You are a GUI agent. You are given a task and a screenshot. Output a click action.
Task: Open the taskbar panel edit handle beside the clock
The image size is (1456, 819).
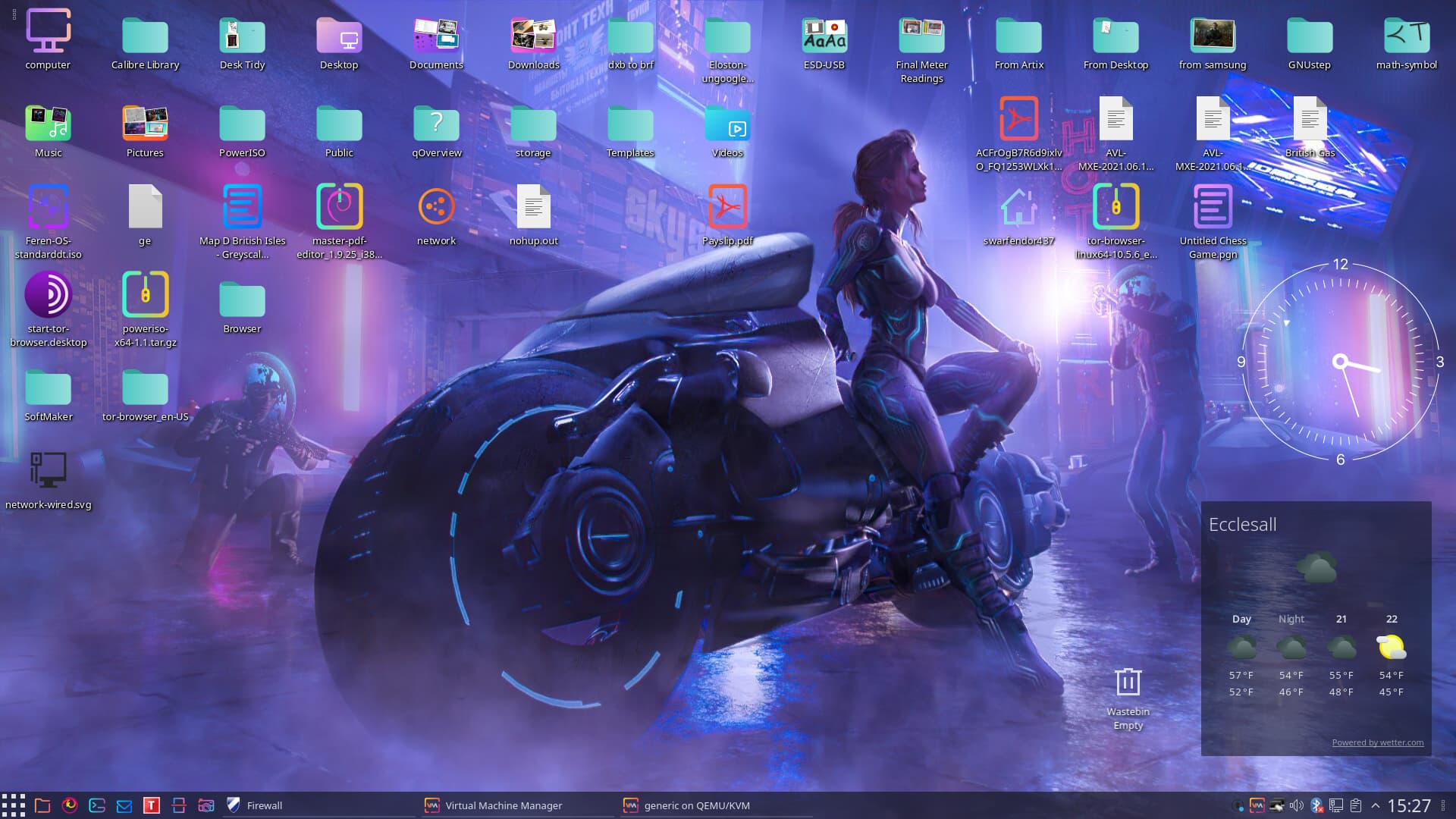pos(1445,805)
